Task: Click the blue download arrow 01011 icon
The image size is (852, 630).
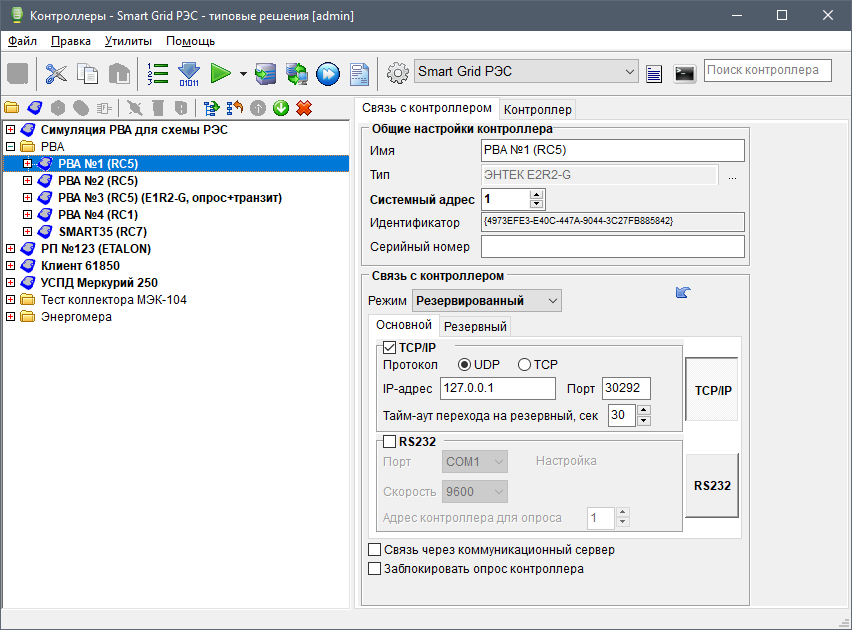Action: (189, 73)
